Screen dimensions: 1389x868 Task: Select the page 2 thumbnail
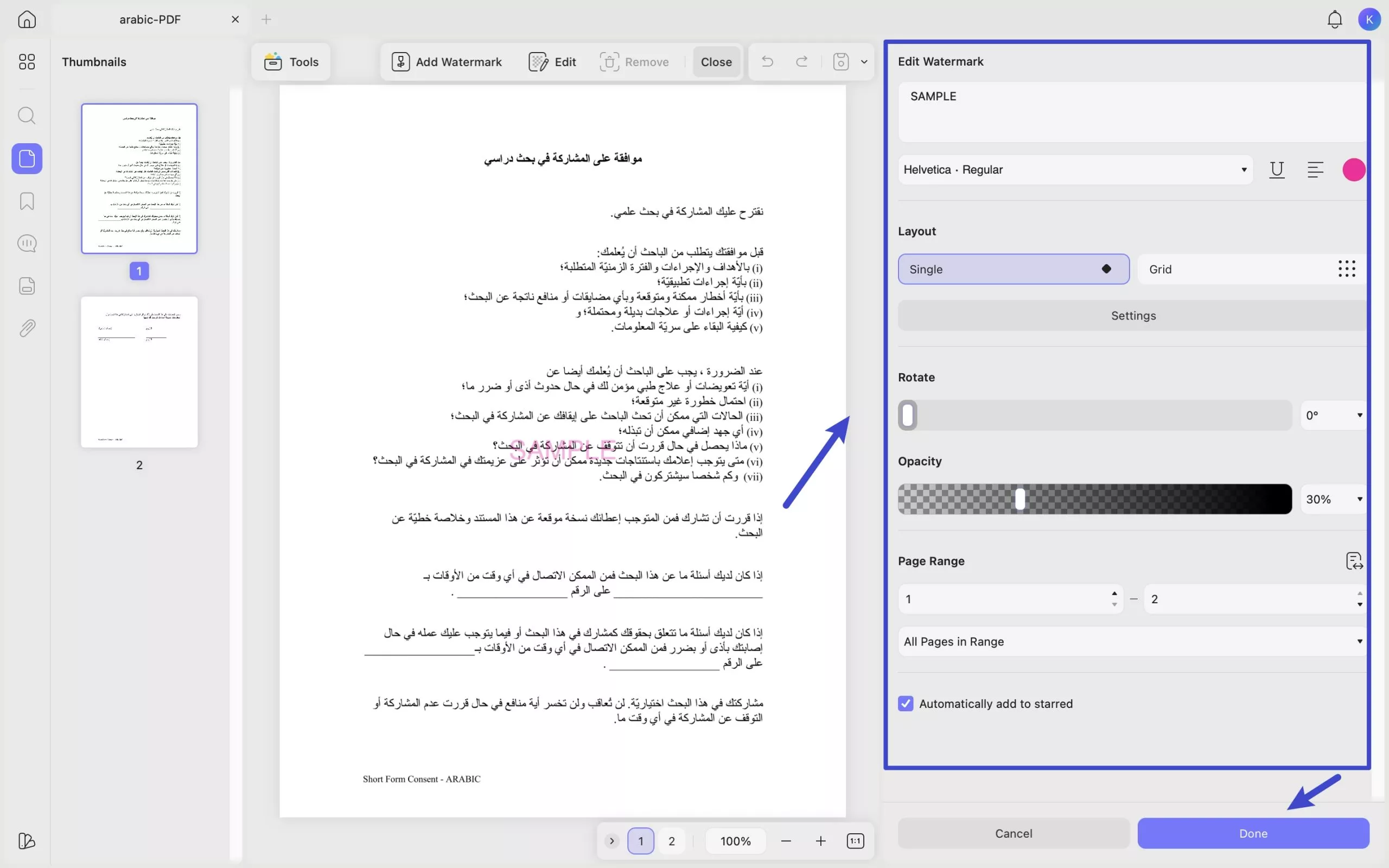click(x=139, y=372)
